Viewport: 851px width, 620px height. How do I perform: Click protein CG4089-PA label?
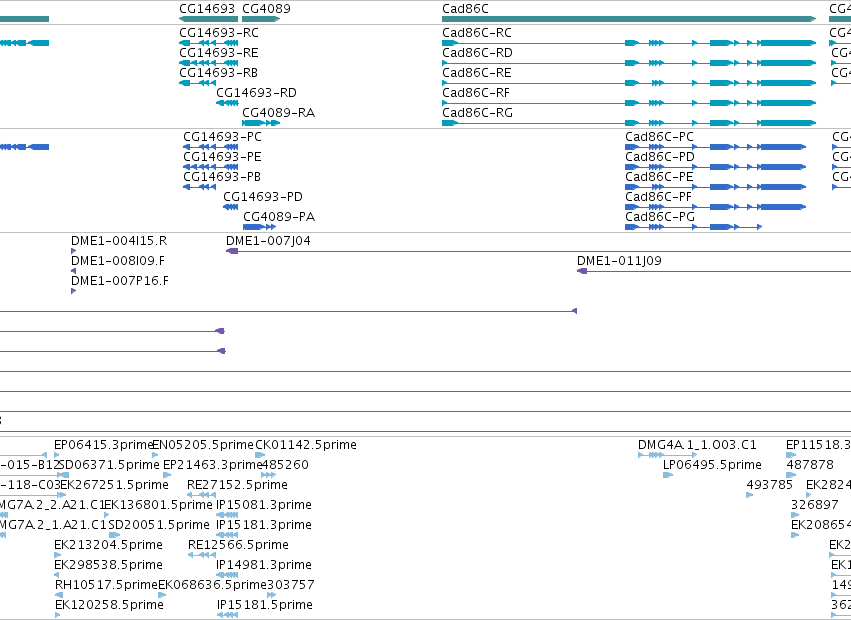coord(279,217)
